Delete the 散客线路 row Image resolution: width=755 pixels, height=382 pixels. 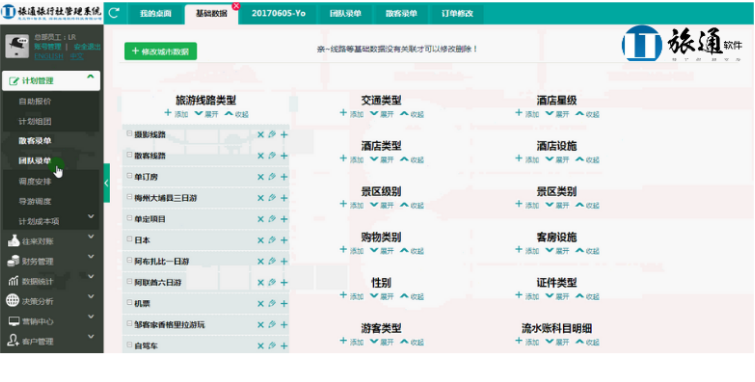tap(260, 156)
